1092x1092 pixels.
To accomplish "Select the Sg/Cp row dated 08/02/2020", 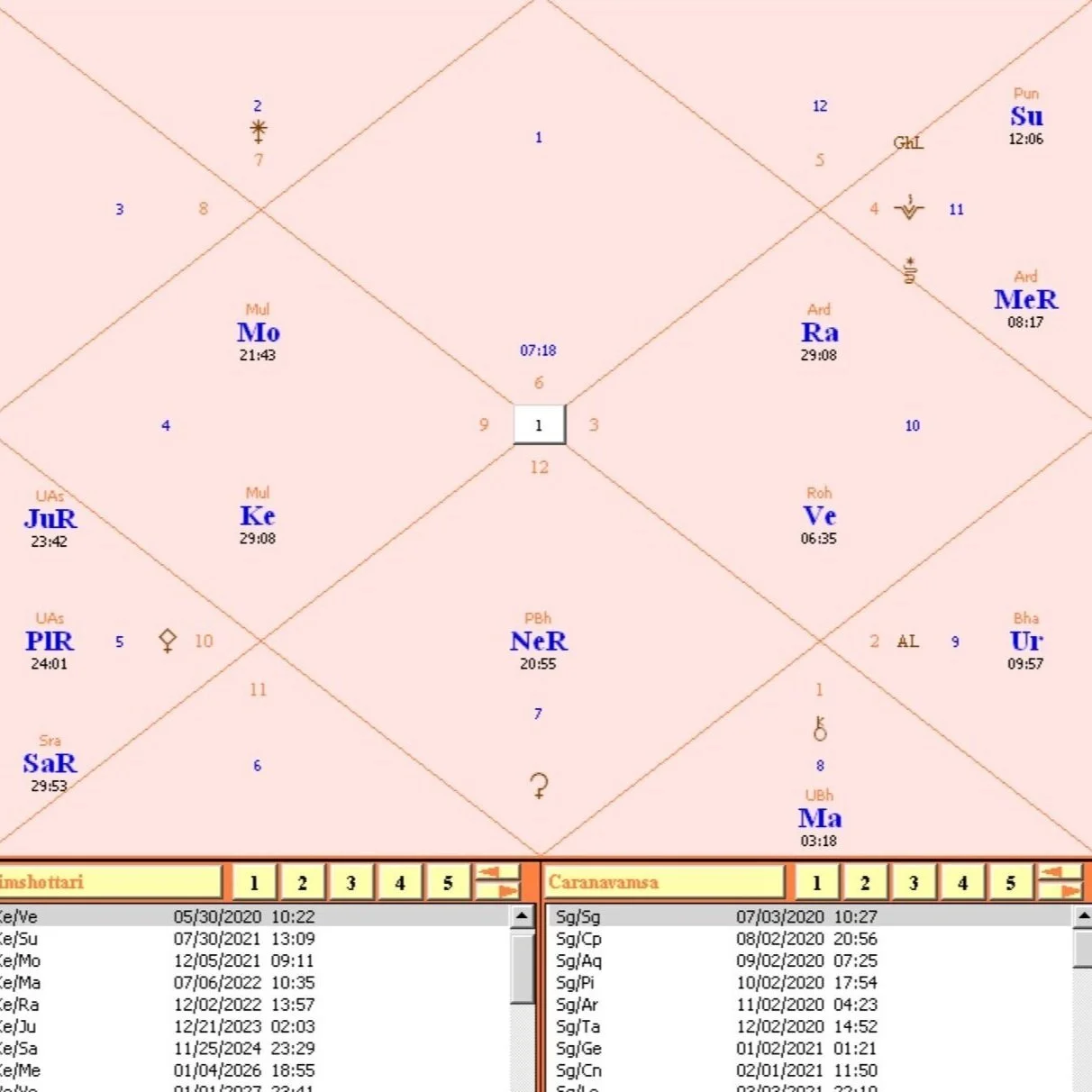I will [x=810, y=939].
